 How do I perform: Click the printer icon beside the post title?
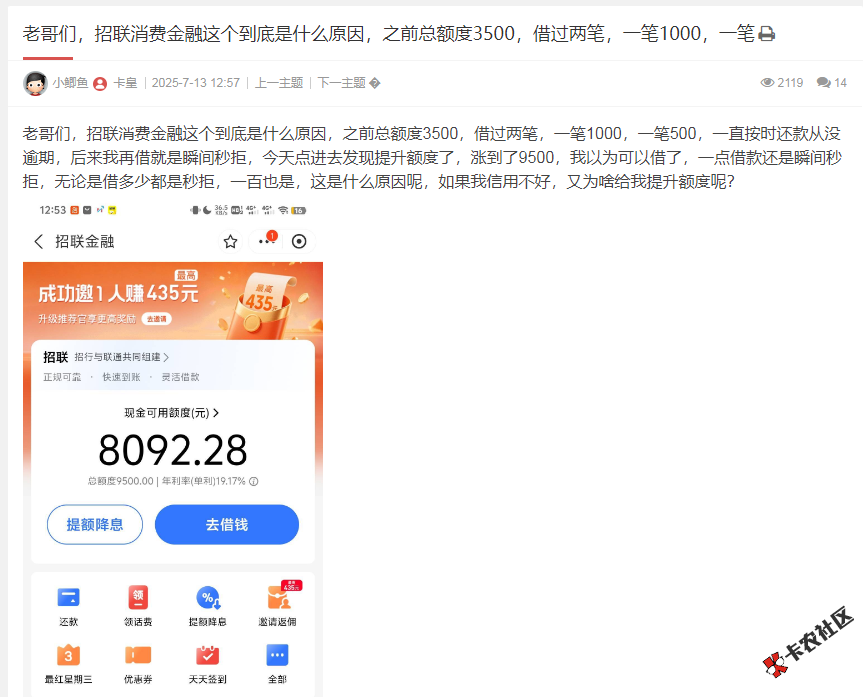coord(766,34)
